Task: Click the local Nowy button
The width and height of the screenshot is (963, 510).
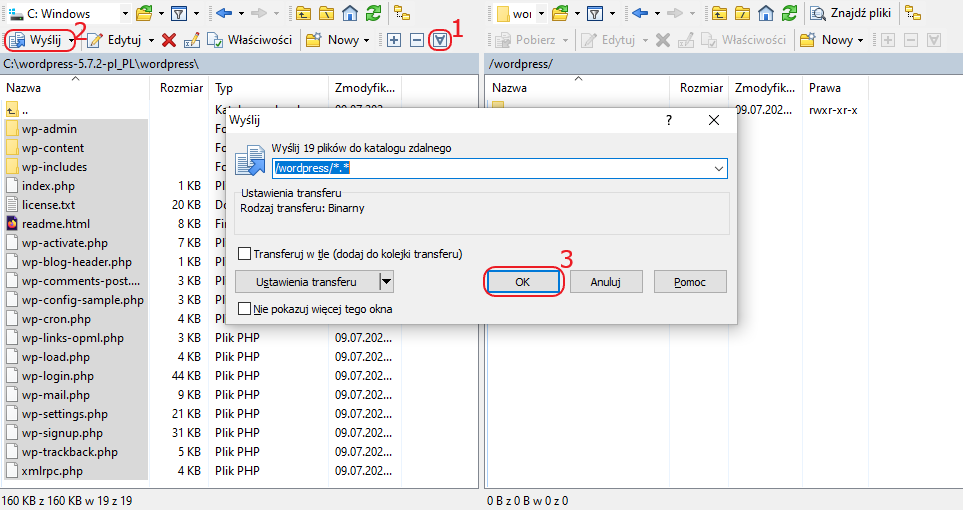Action: pyautogui.click(x=333, y=40)
